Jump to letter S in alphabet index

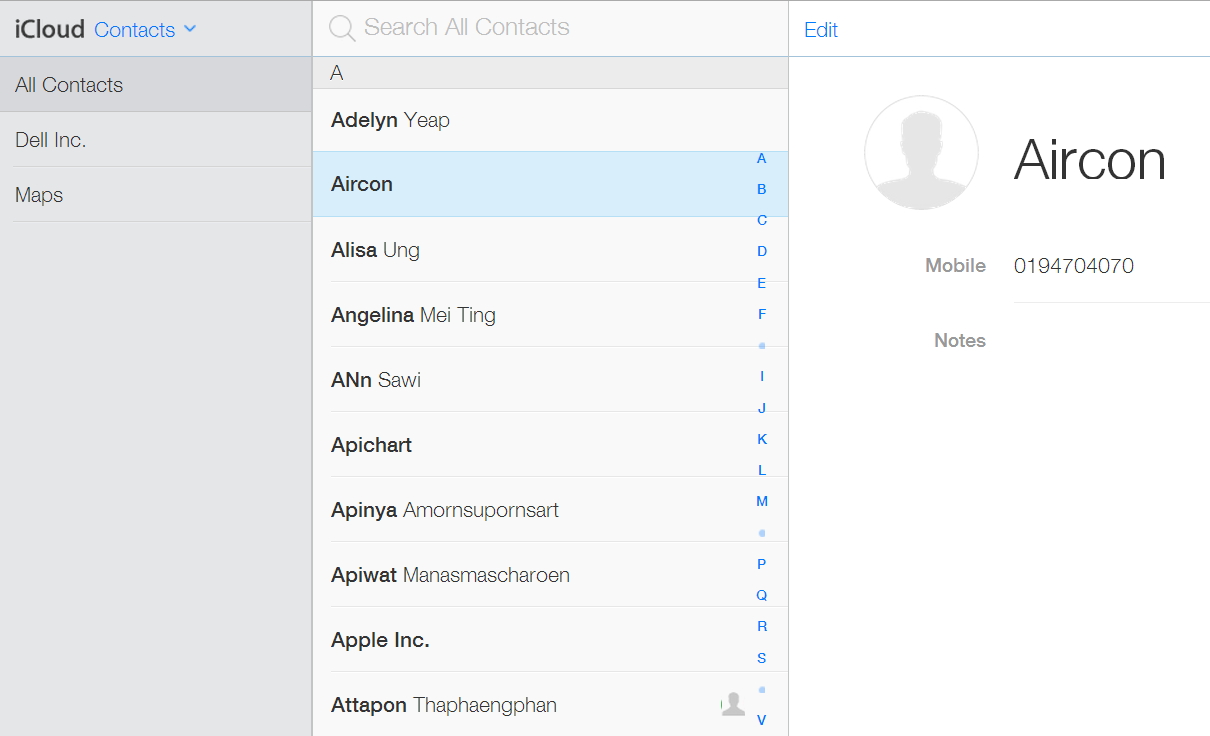pyautogui.click(x=762, y=658)
